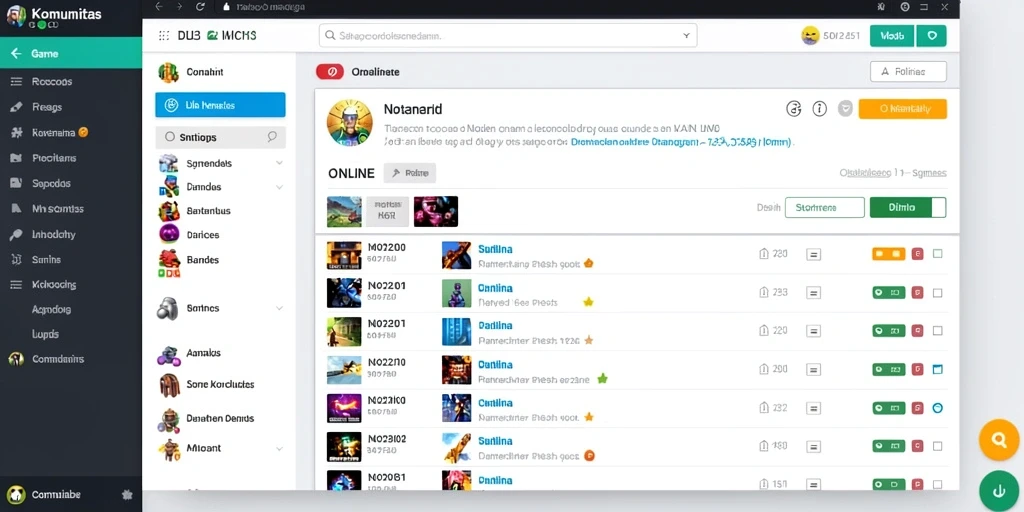Click the yellow emoji coin icon
This screenshot has width=1024, height=512.
coord(810,36)
